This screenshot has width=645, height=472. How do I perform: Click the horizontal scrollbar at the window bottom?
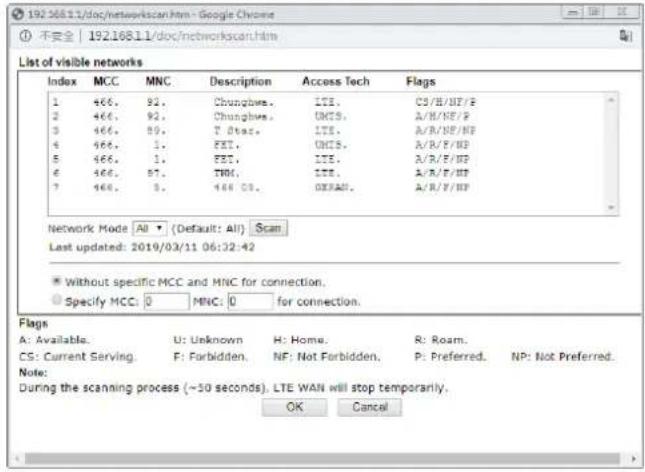(322, 458)
